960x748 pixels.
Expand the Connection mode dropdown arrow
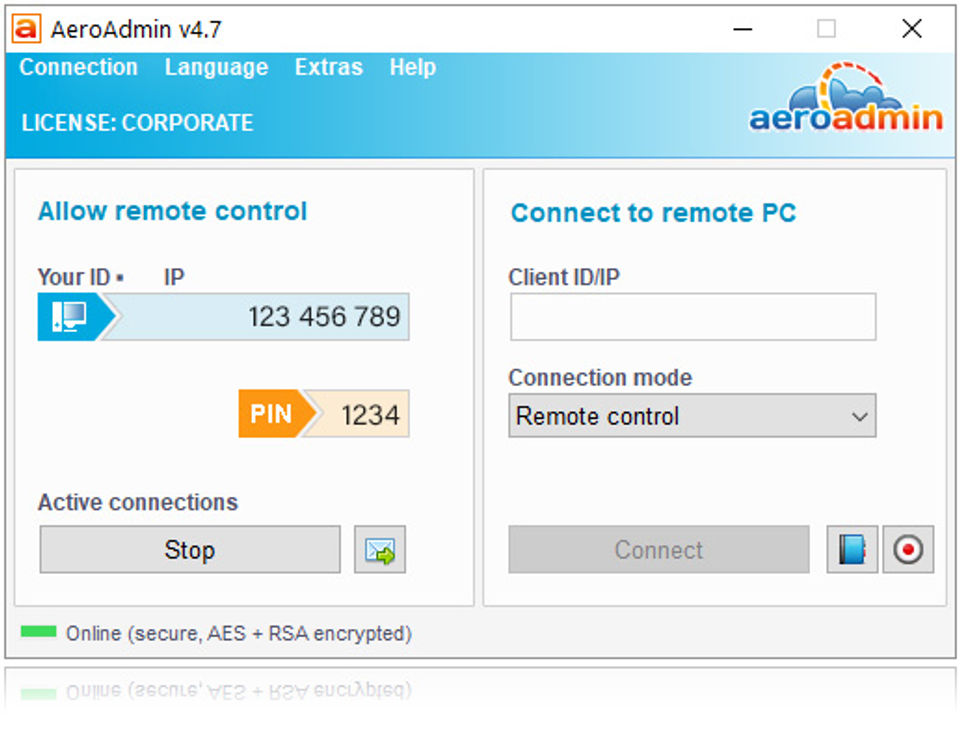tap(860, 417)
